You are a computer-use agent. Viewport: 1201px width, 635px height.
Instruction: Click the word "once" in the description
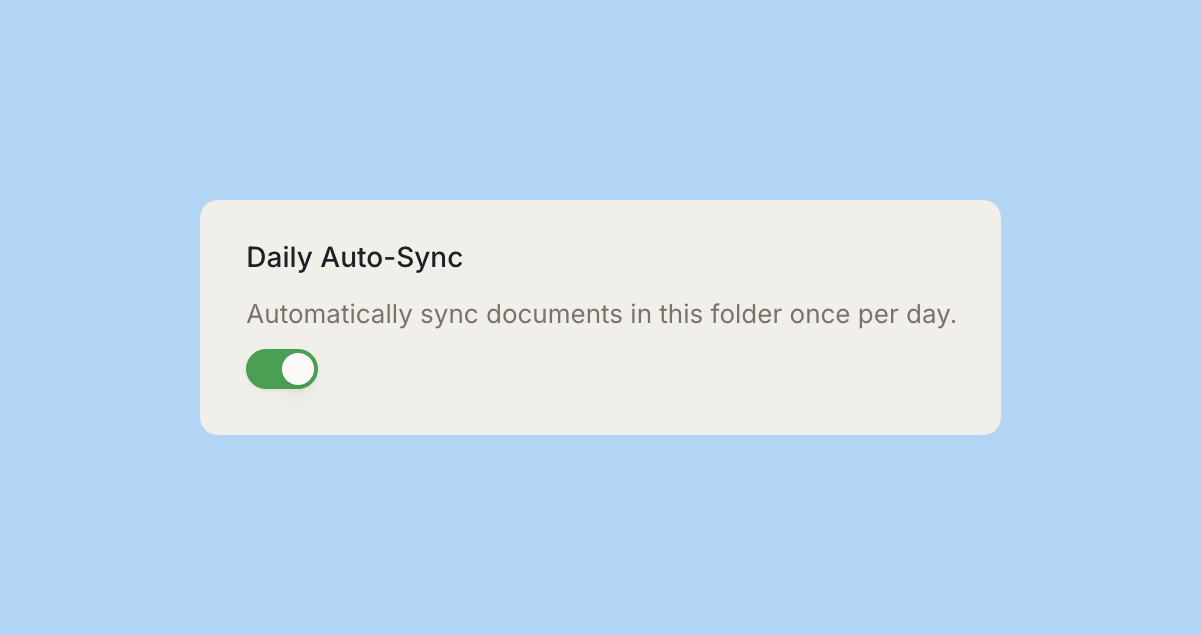click(820, 314)
